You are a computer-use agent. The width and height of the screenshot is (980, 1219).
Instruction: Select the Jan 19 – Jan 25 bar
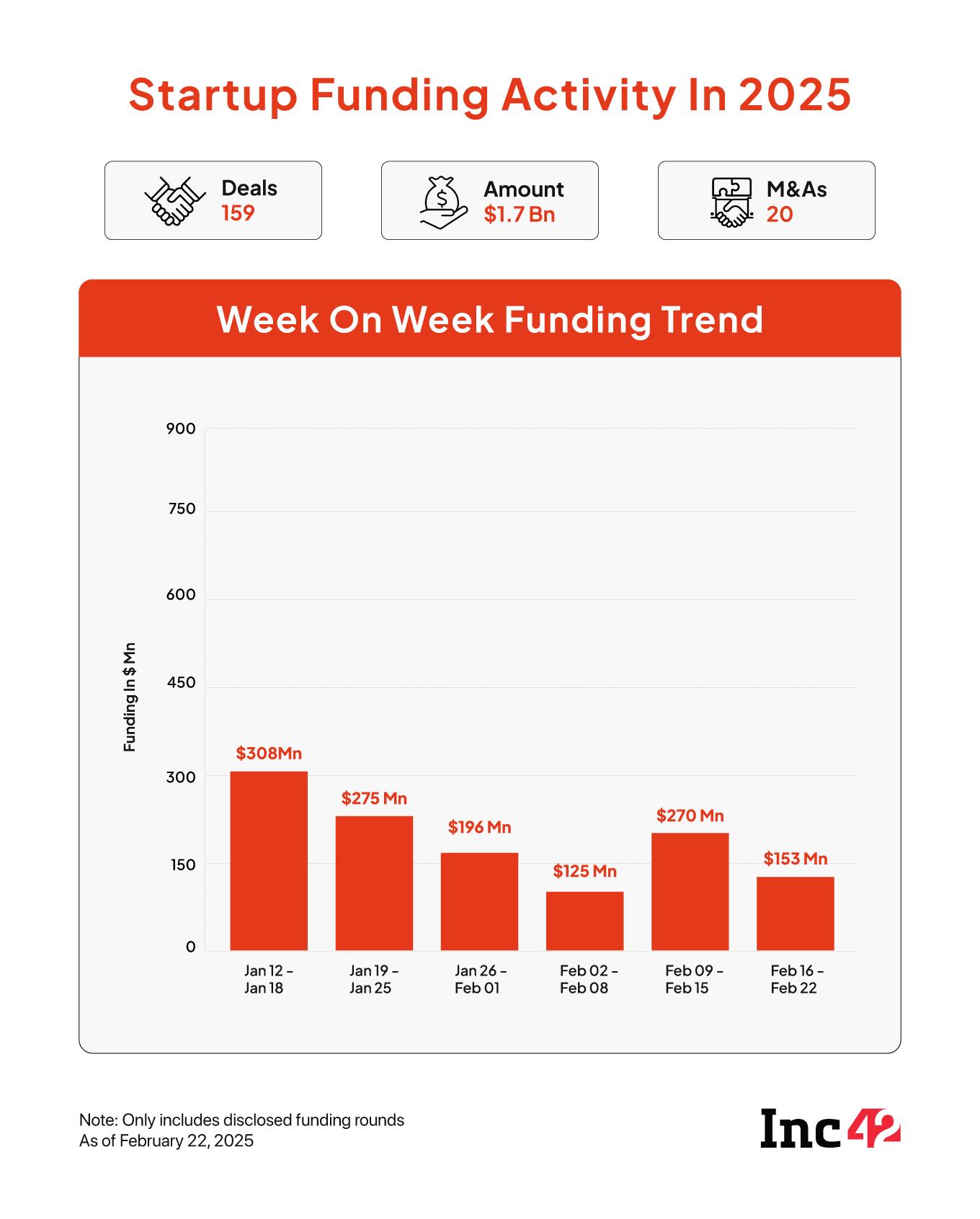(374, 883)
